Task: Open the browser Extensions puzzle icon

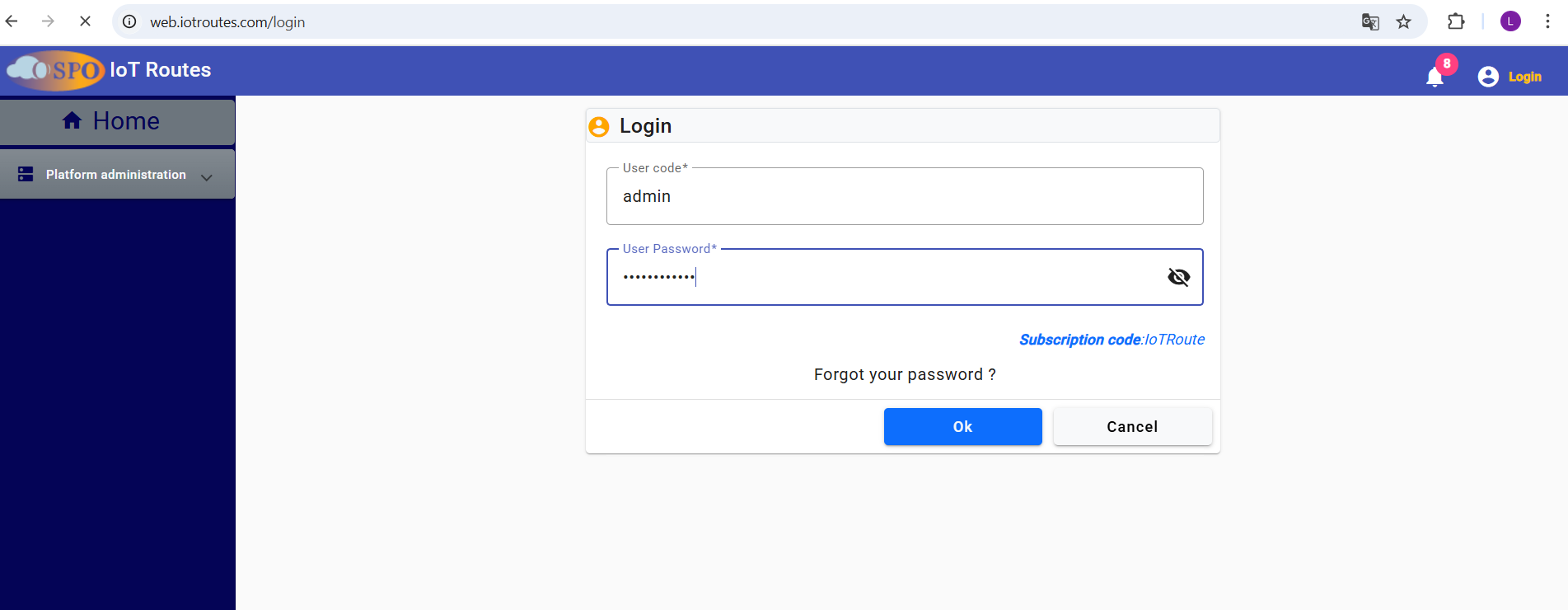Action: [1456, 22]
